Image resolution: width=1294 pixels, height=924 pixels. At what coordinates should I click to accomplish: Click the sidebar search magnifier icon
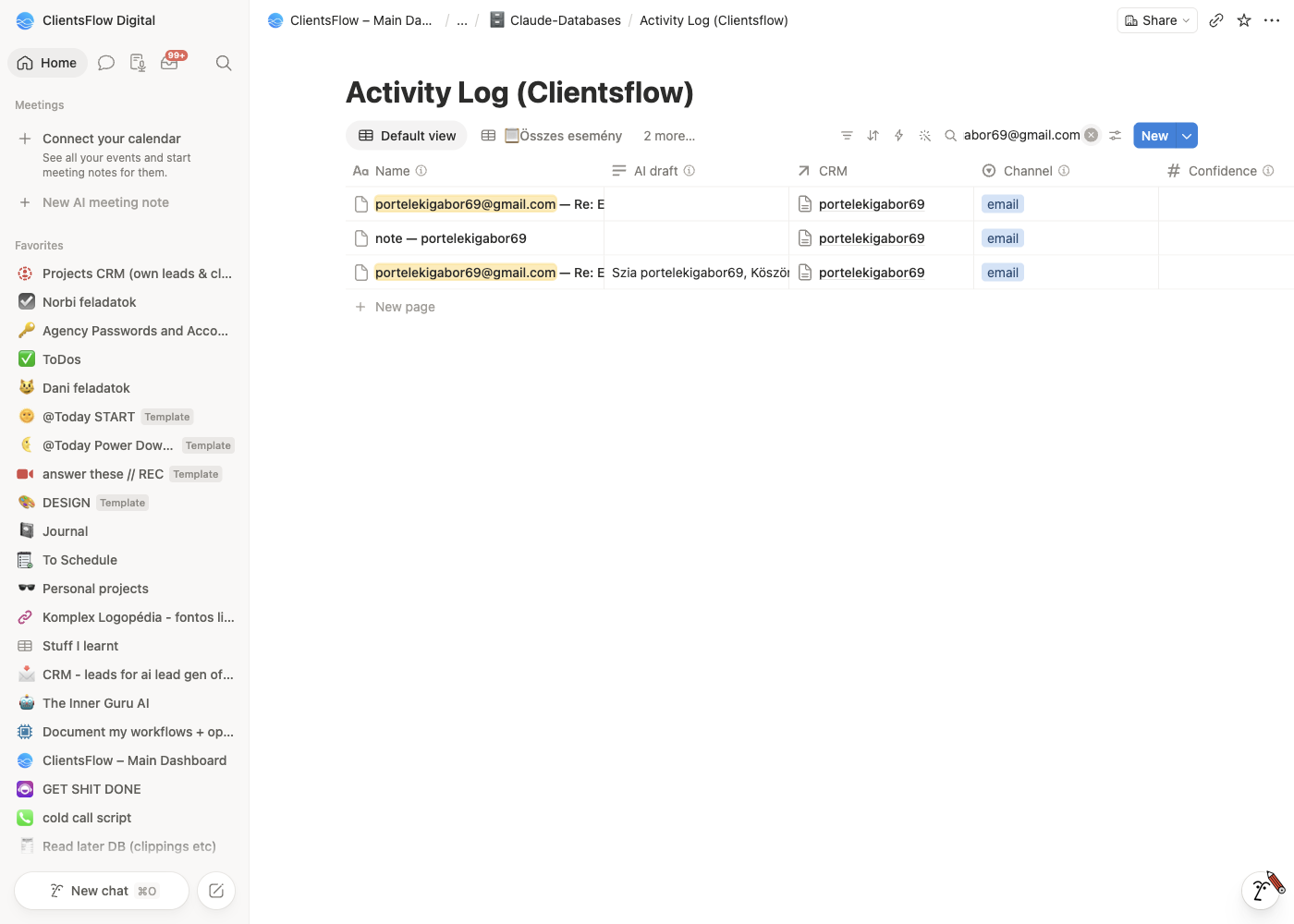point(224,63)
